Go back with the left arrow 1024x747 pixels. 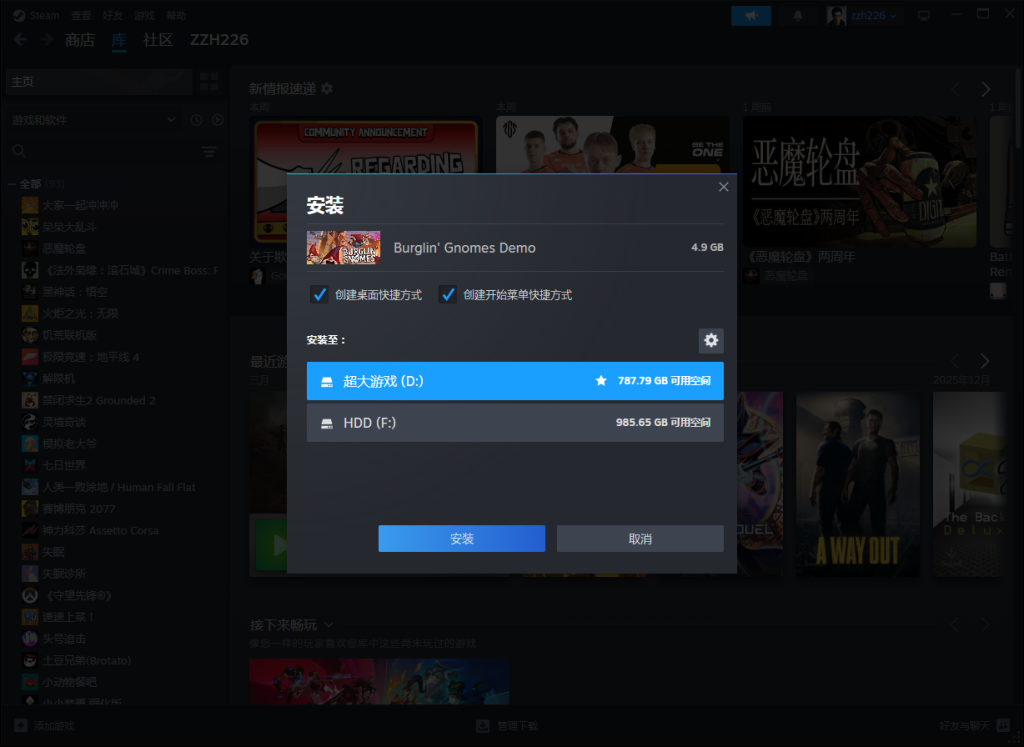point(19,40)
